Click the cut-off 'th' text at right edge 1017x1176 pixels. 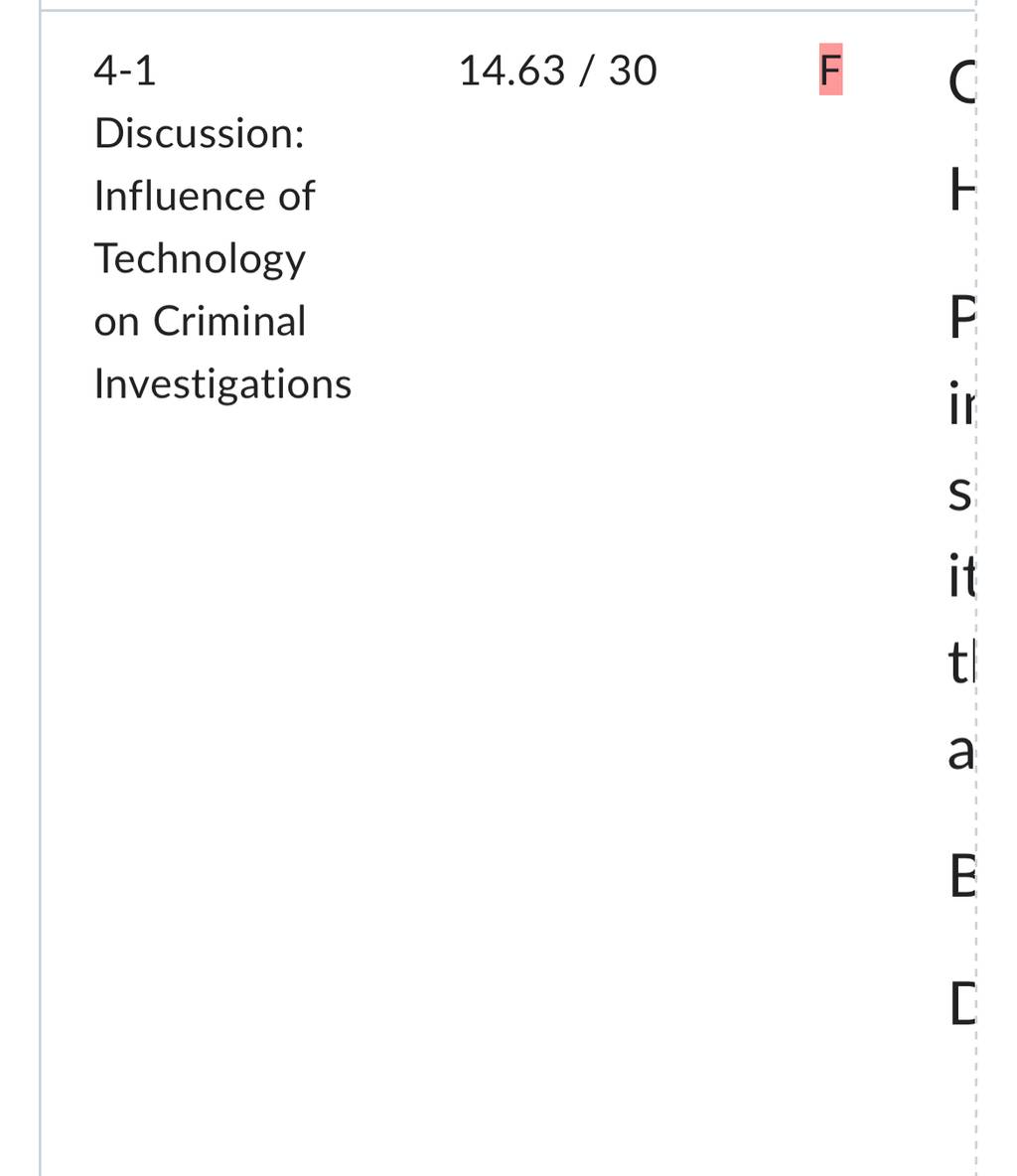(961, 661)
